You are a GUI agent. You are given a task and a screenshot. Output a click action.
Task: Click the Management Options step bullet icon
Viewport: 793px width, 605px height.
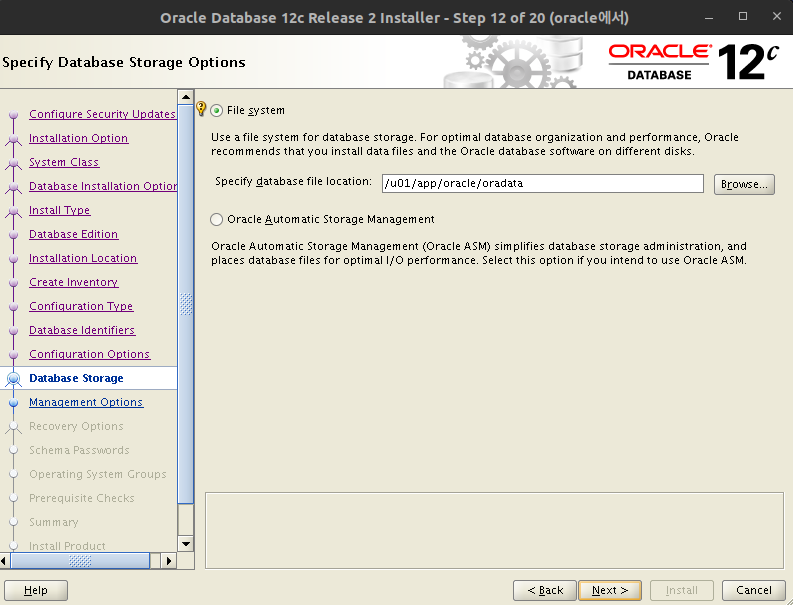(x=14, y=403)
